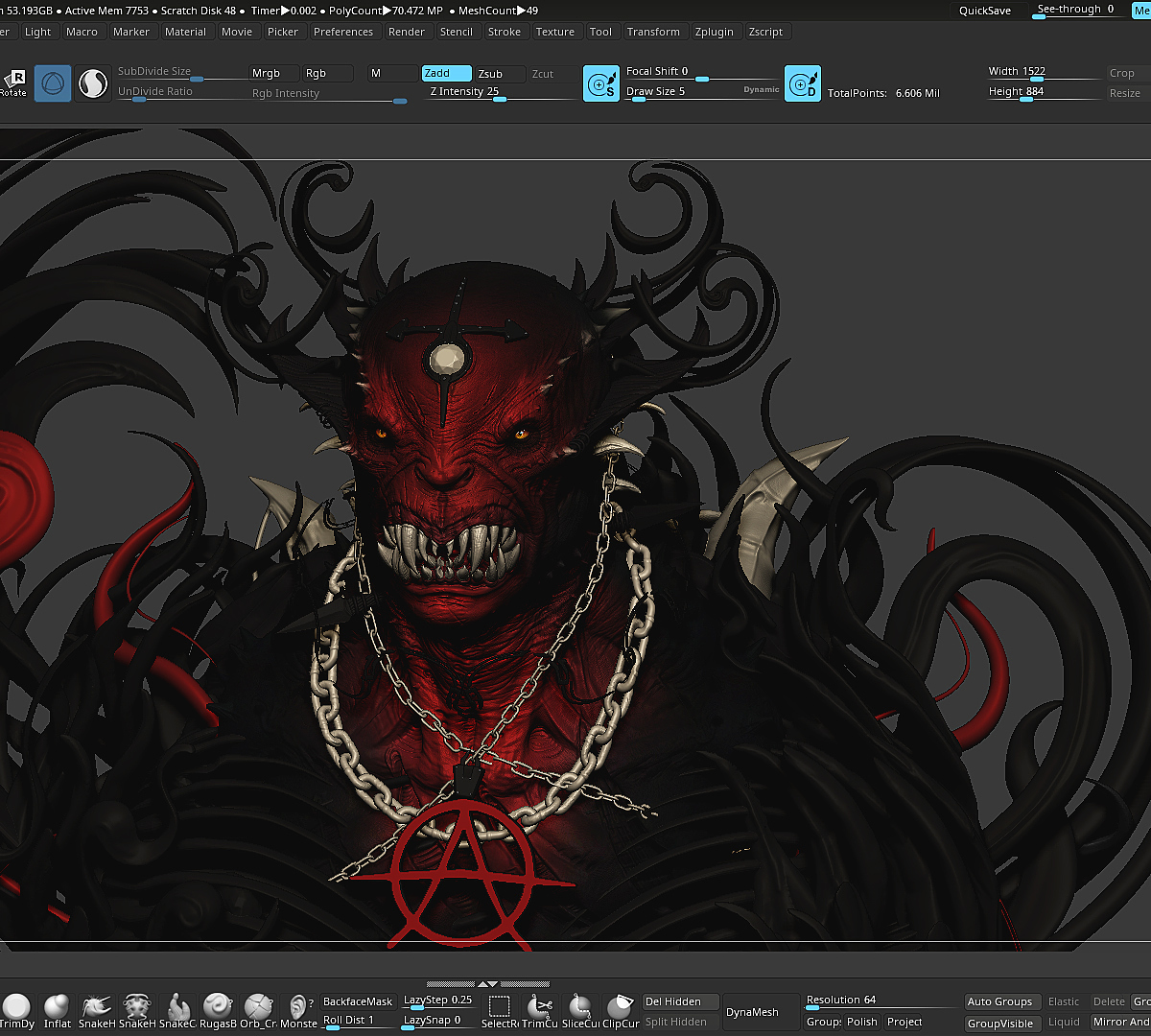Adjust the Draw Size slider
This screenshot has height=1036, width=1151.
[681, 93]
